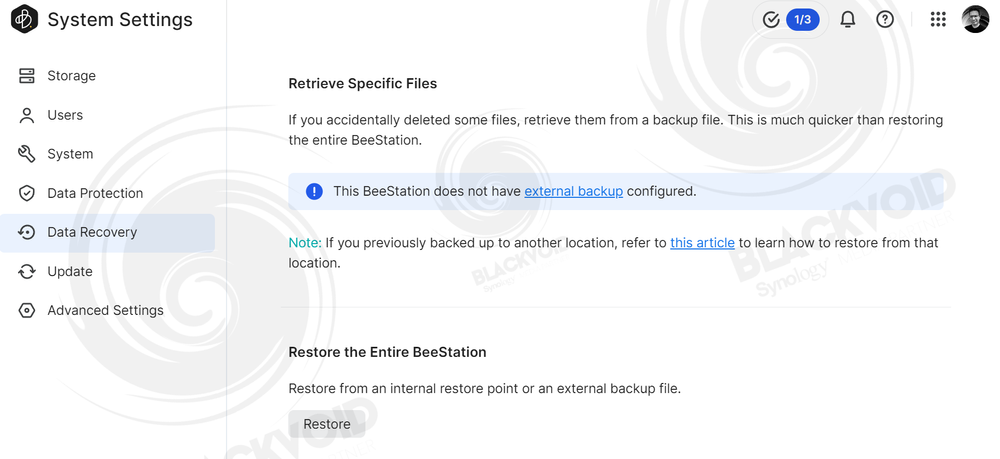The height and width of the screenshot is (459, 1000).
Task: Click the Restore button
Action: tap(327, 424)
